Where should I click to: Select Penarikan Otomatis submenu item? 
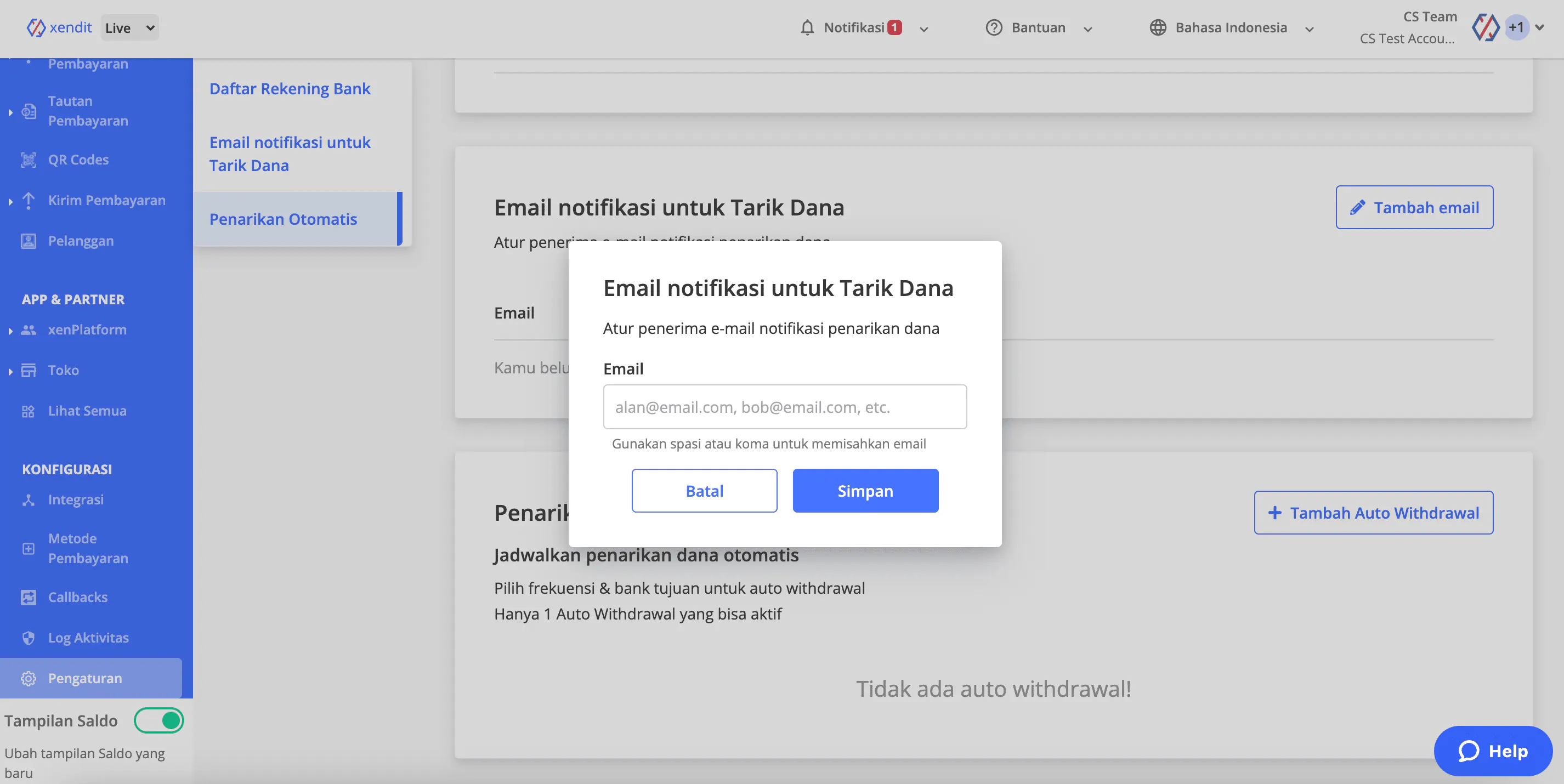[283, 219]
